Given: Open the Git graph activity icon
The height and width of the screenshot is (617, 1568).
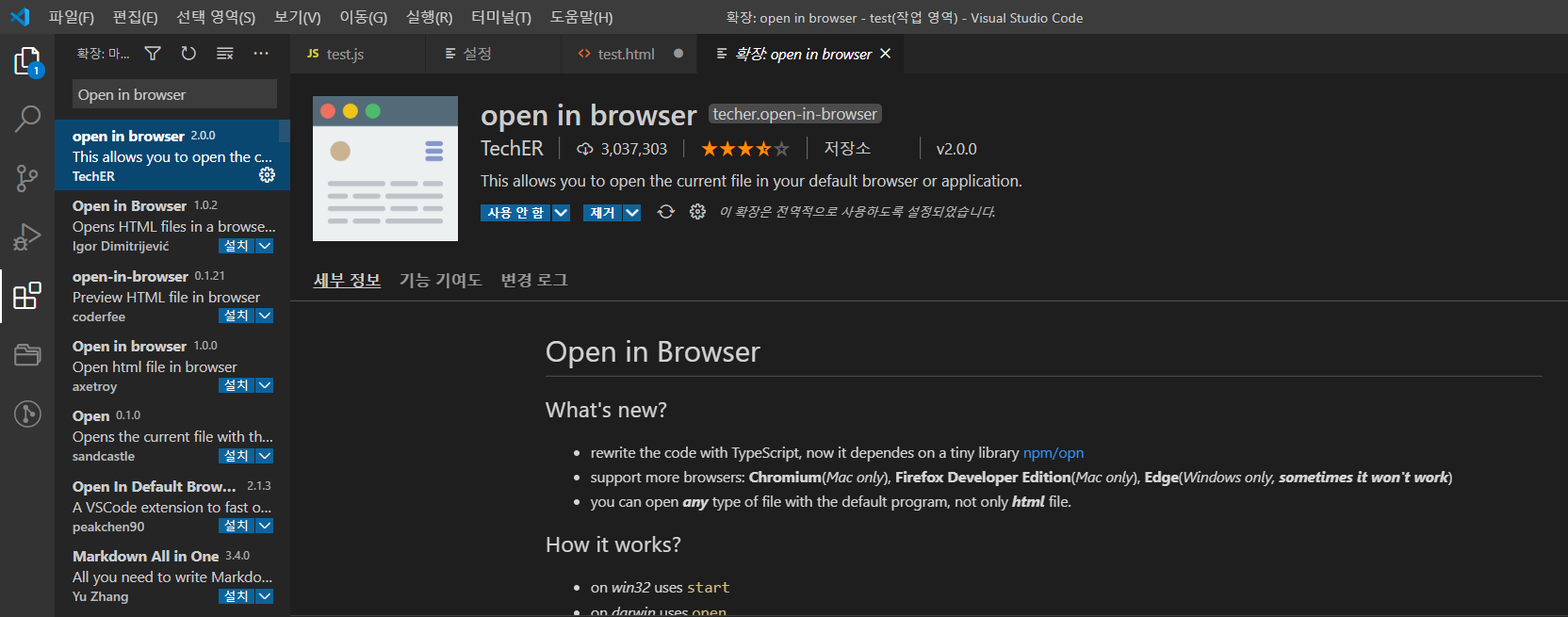Looking at the screenshot, I should pos(27,414).
